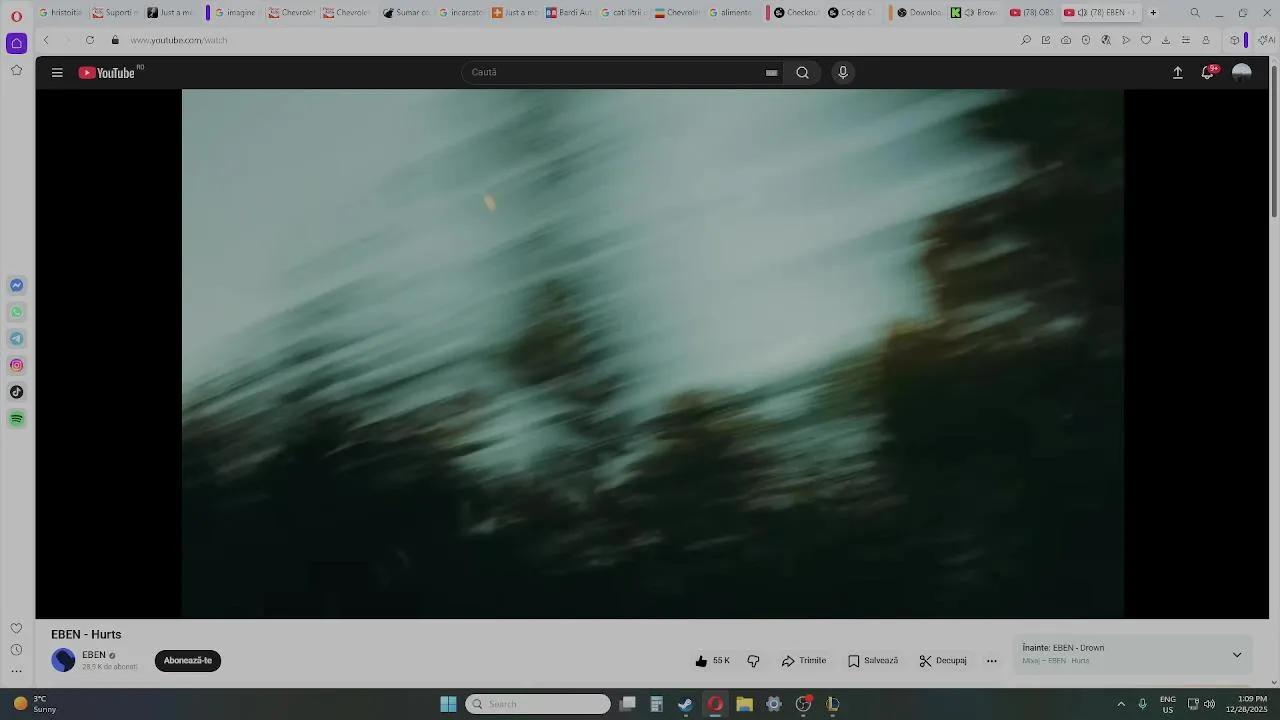Switch ENG US input language
The height and width of the screenshot is (720, 1280).
pos(1168,704)
